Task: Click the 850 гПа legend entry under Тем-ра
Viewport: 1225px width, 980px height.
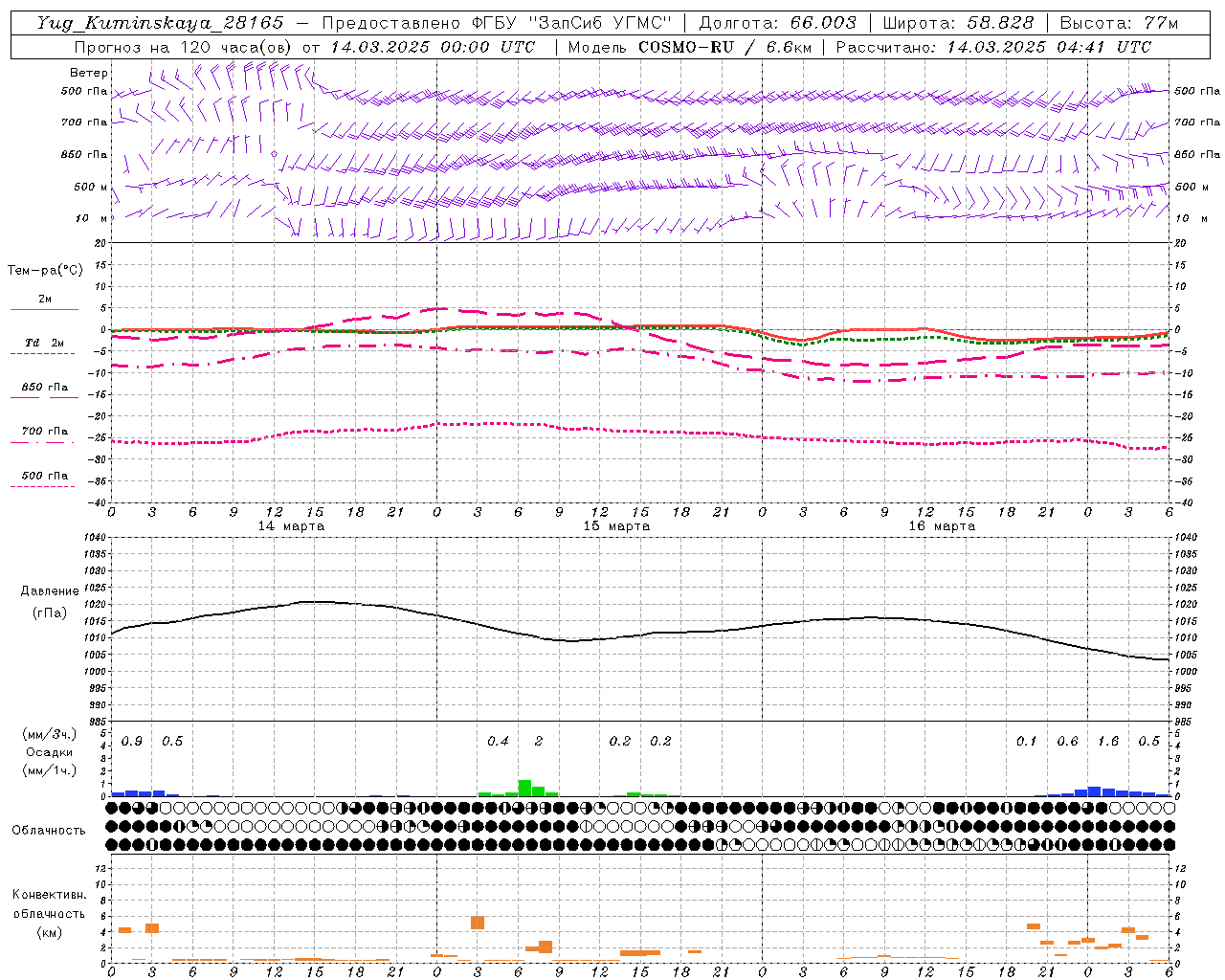Action: pos(45,388)
